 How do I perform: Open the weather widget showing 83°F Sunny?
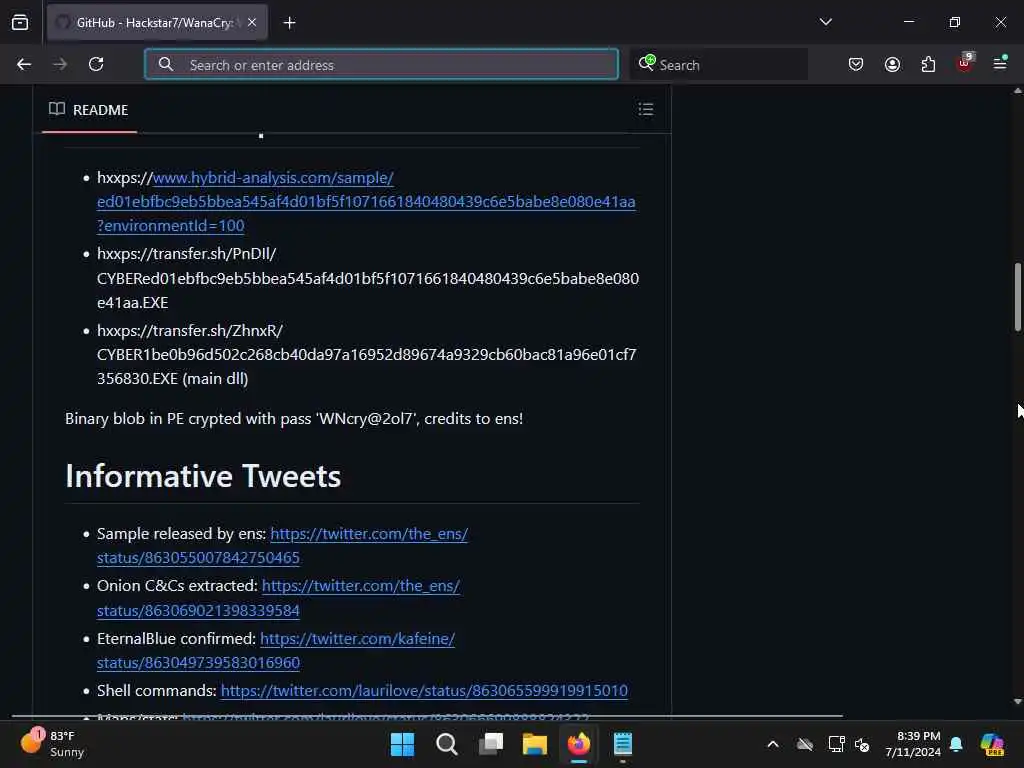click(x=54, y=743)
